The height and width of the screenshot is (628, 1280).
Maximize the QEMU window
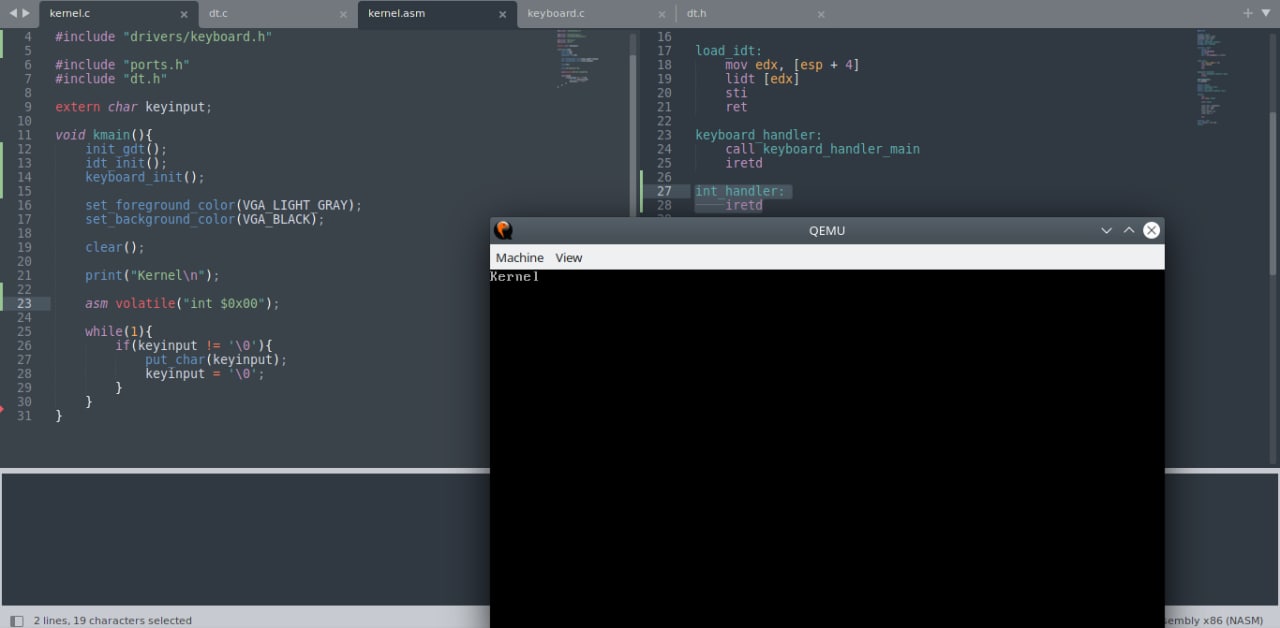1129,230
